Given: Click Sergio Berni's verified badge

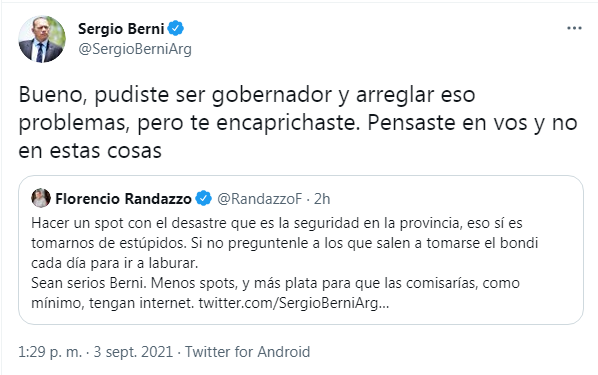Looking at the screenshot, I should point(176,28).
